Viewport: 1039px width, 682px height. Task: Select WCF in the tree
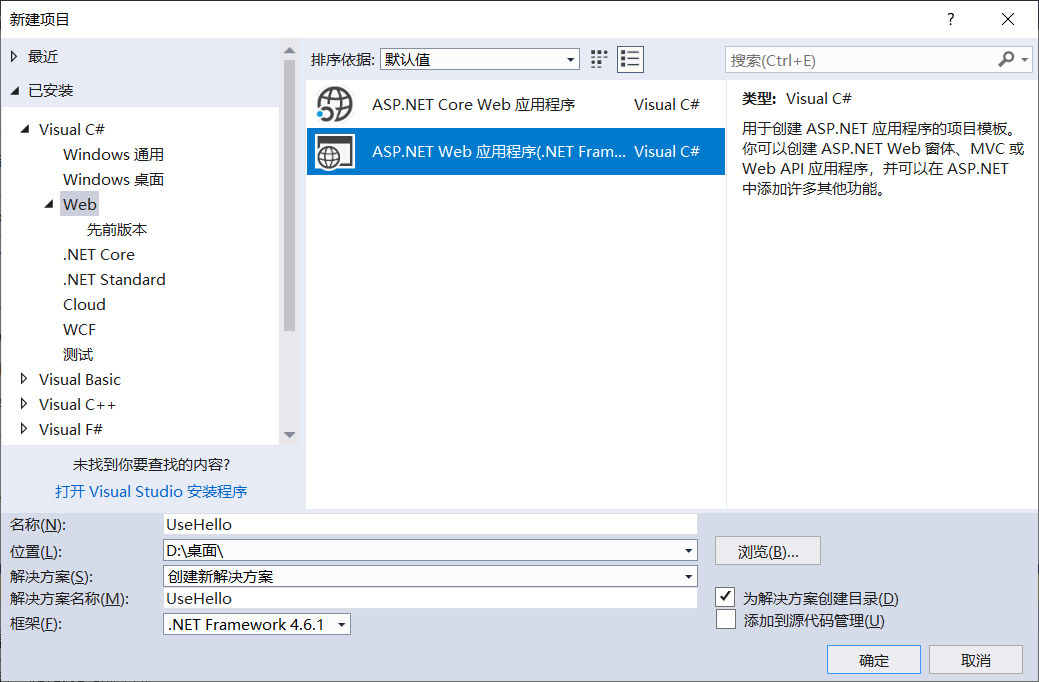click(x=80, y=329)
